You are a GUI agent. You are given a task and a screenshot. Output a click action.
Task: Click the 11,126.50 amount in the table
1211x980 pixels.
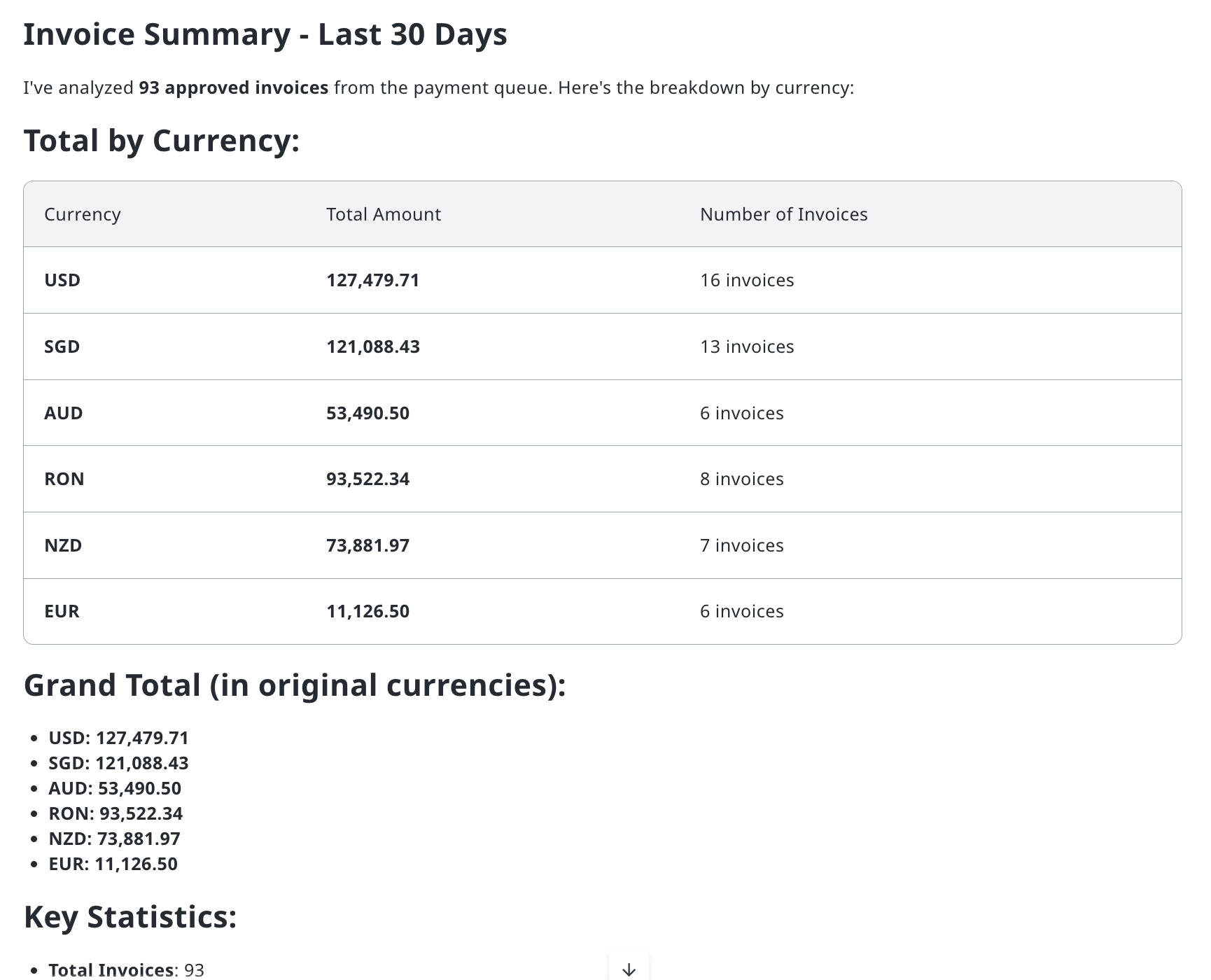coord(368,611)
